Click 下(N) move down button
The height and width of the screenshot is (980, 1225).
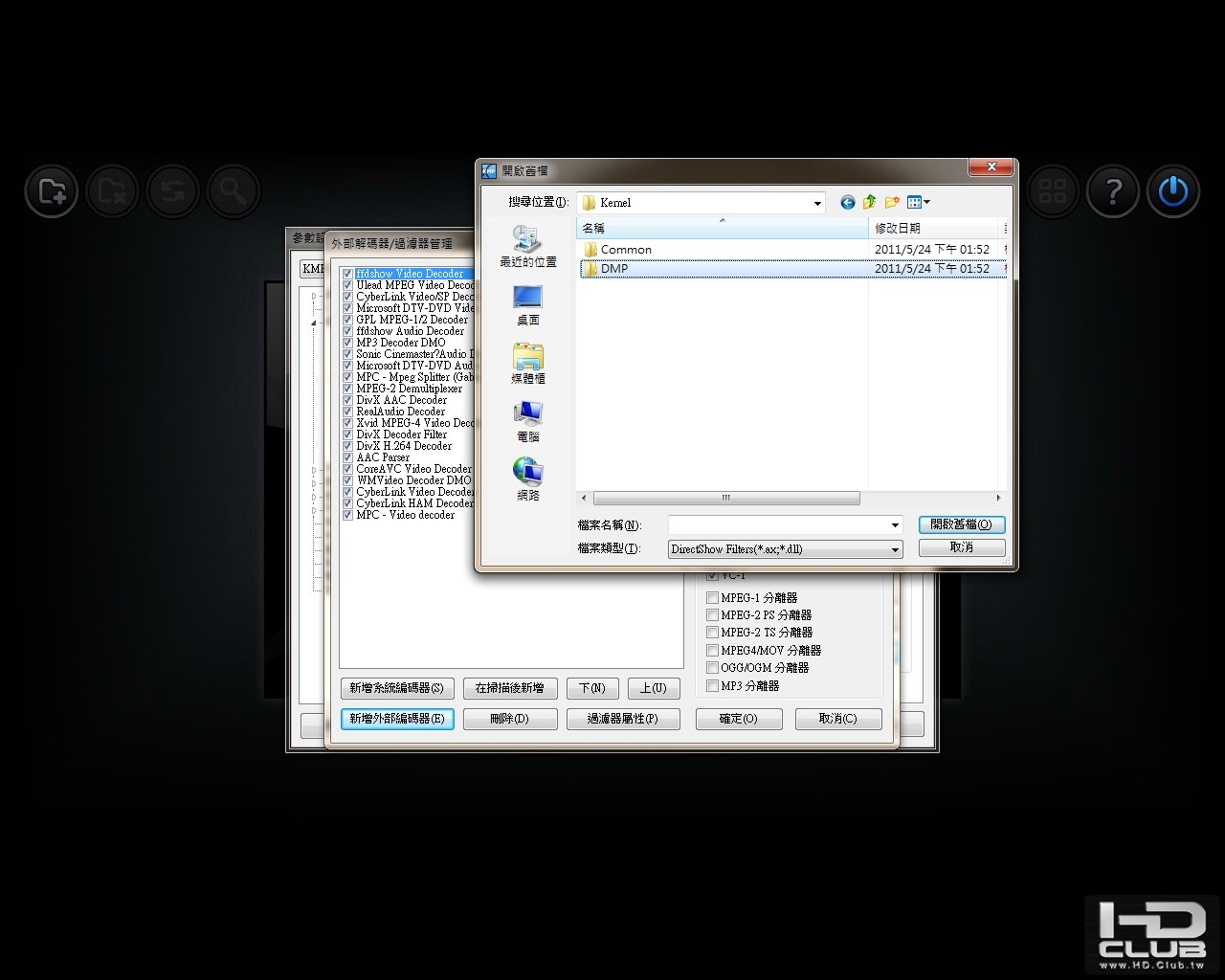click(x=592, y=688)
